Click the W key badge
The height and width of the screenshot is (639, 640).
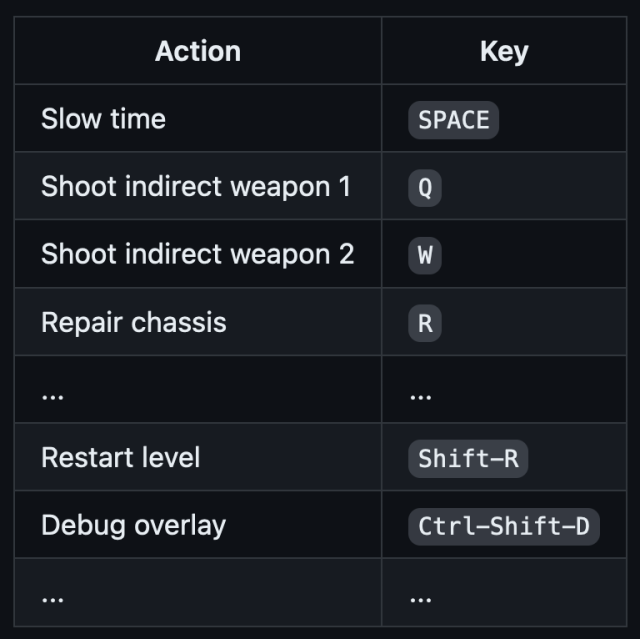point(425,256)
